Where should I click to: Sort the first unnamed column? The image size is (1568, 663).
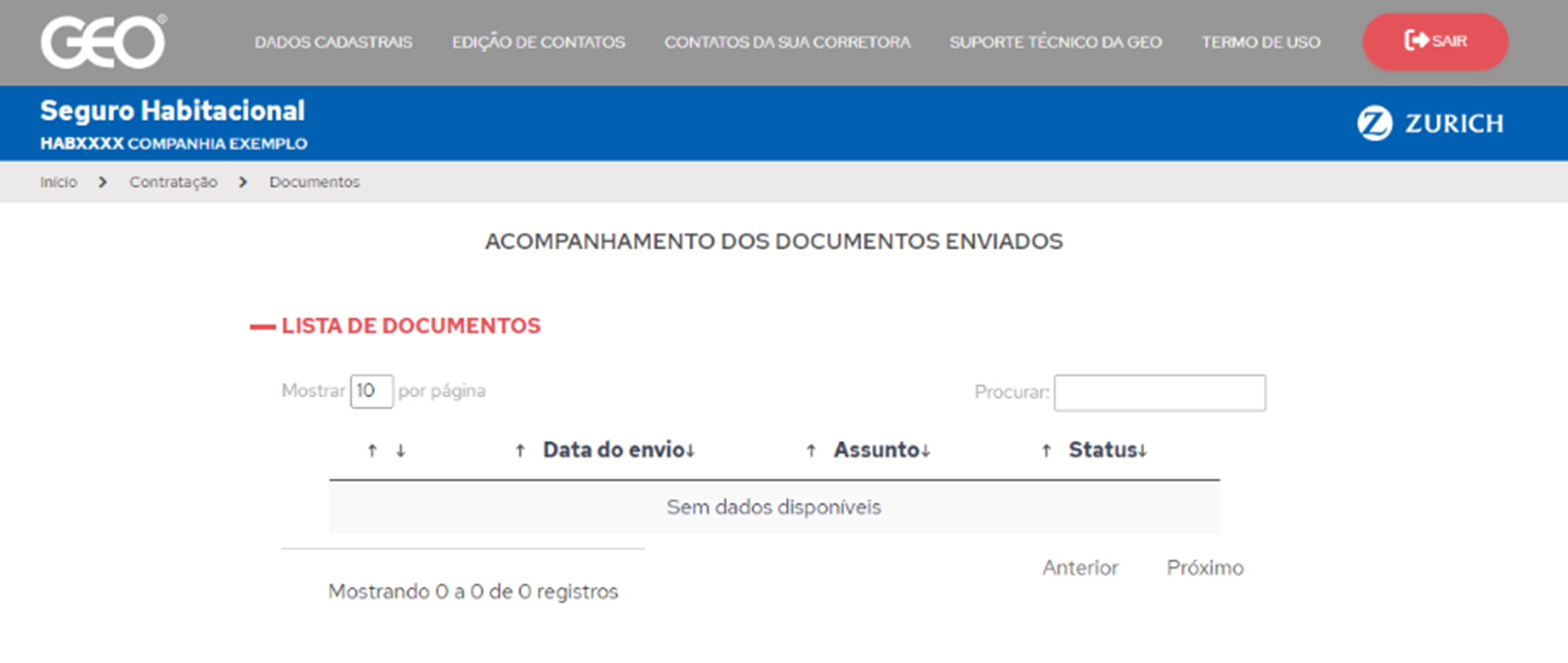tap(386, 450)
